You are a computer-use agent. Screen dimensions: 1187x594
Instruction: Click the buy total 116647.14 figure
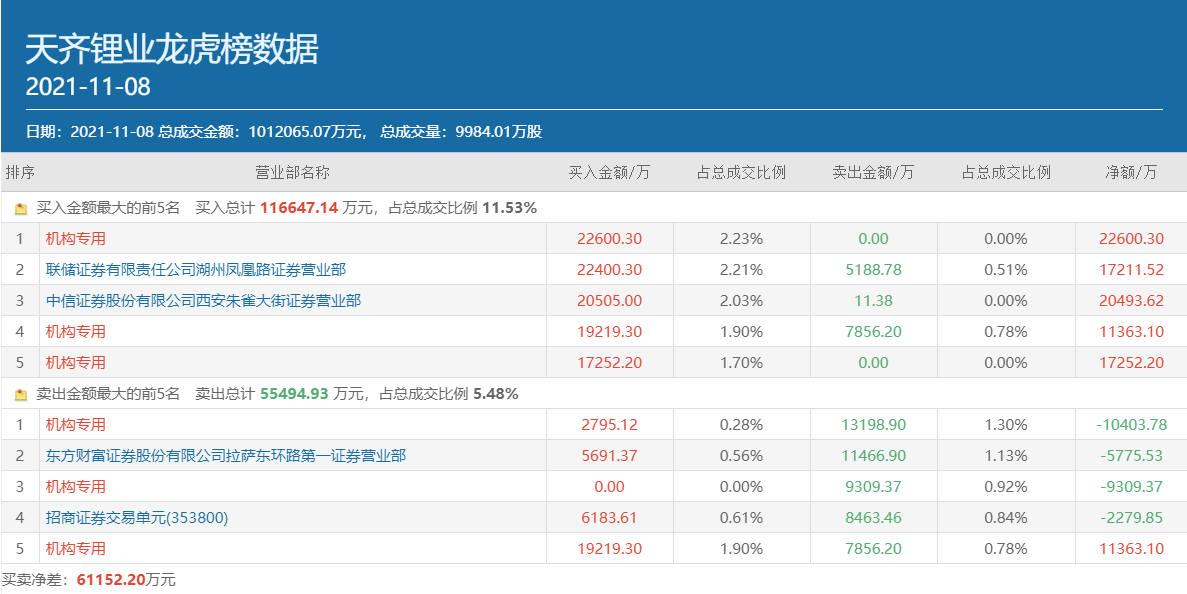[299, 208]
